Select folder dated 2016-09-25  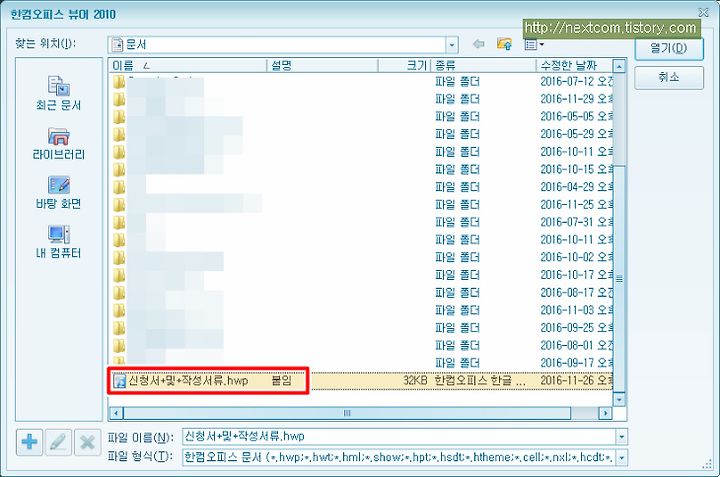click(x=361, y=328)
